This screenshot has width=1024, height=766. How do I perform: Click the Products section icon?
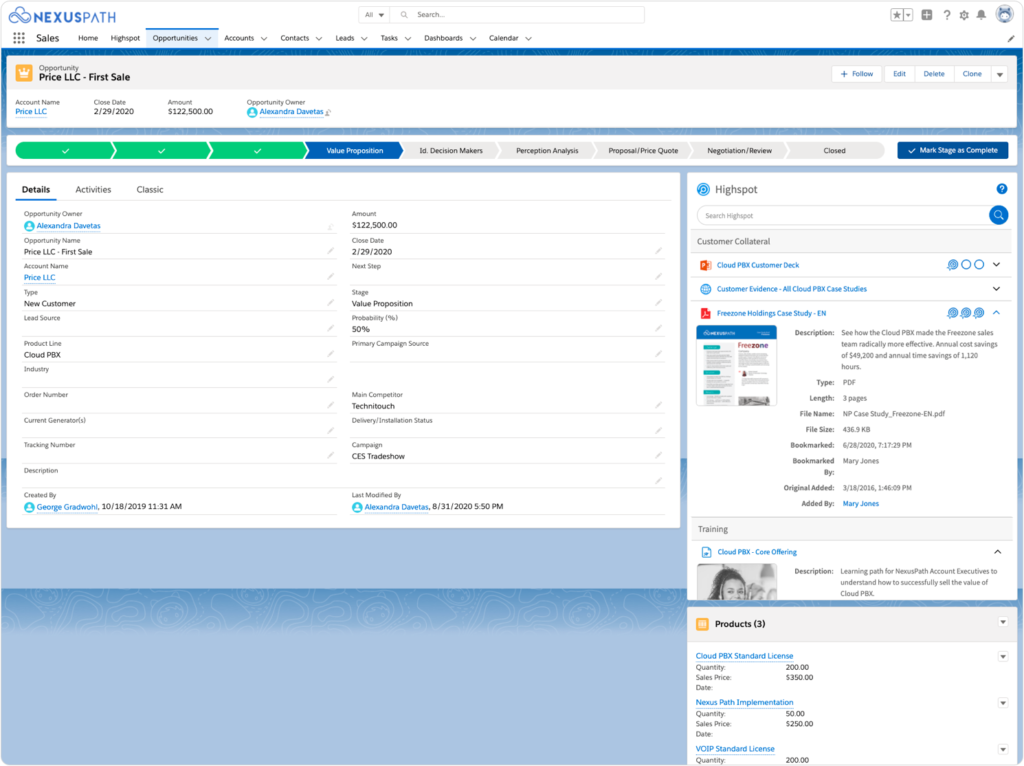click(702, 624)
